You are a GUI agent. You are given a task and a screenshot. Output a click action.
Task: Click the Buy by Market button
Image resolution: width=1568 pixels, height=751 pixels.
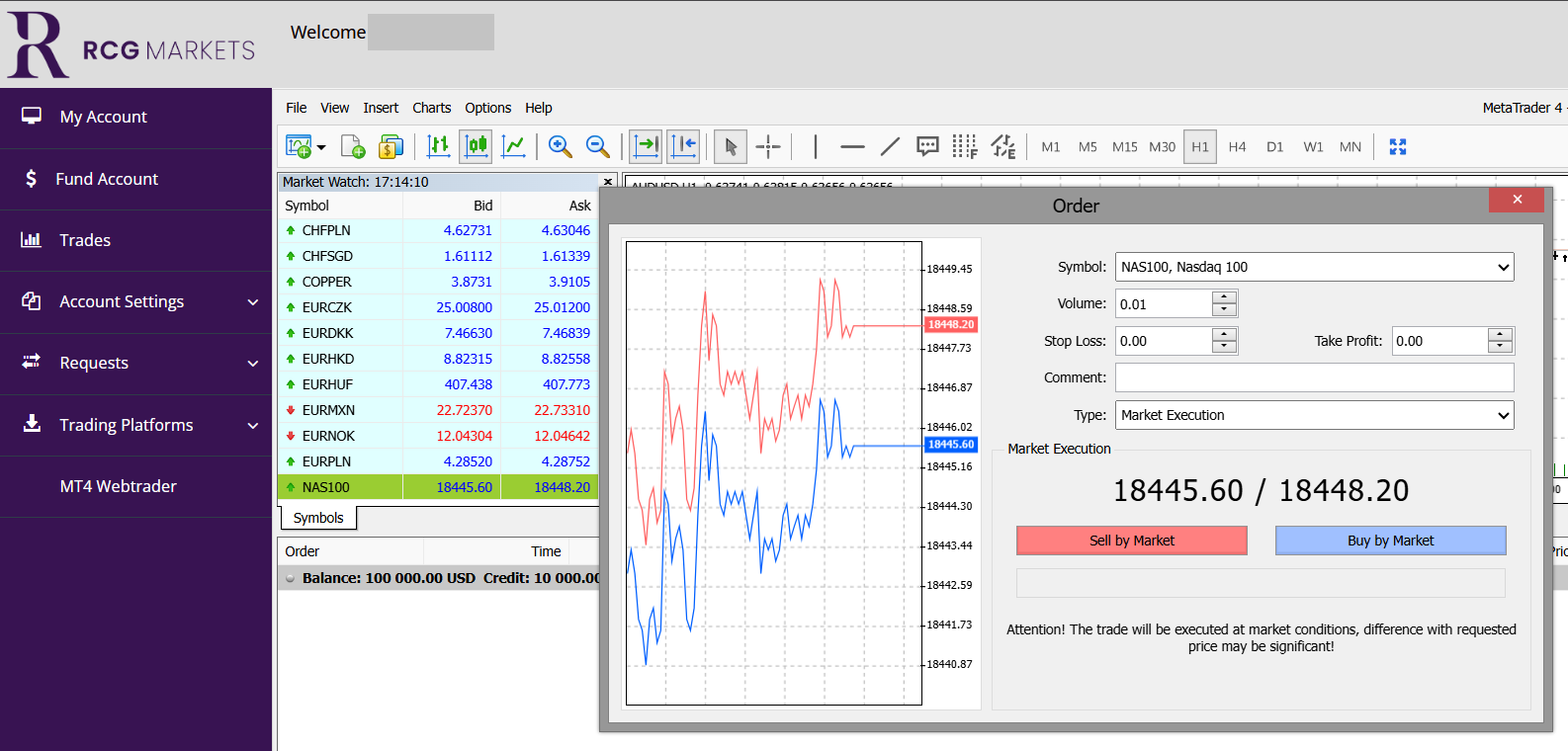click(1390, 541)
